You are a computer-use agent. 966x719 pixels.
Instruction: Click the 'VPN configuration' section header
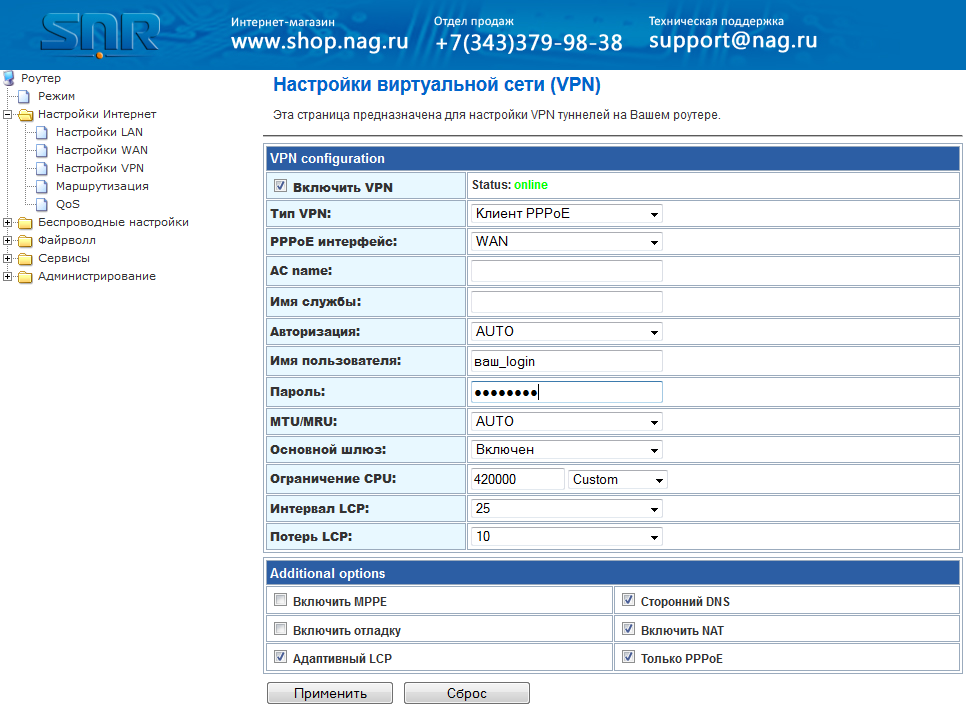click(612, 159)
